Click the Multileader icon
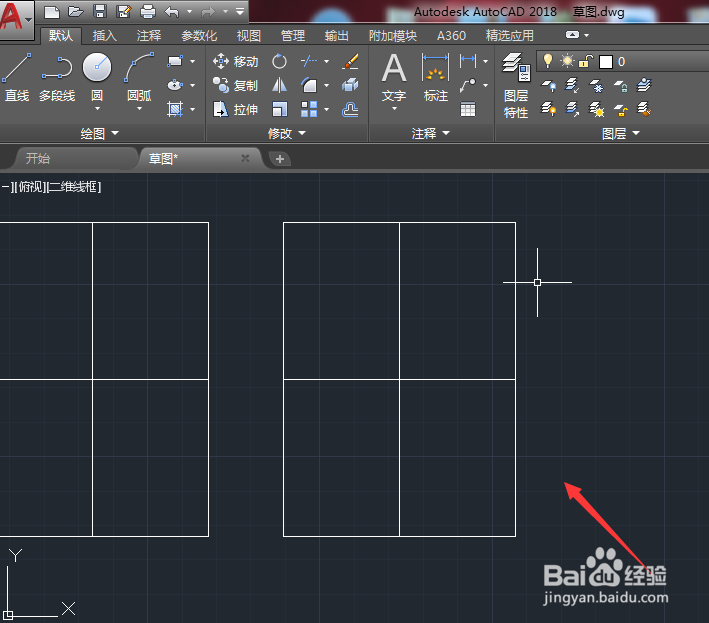709x623 pixels. click(x=468, y=85)
